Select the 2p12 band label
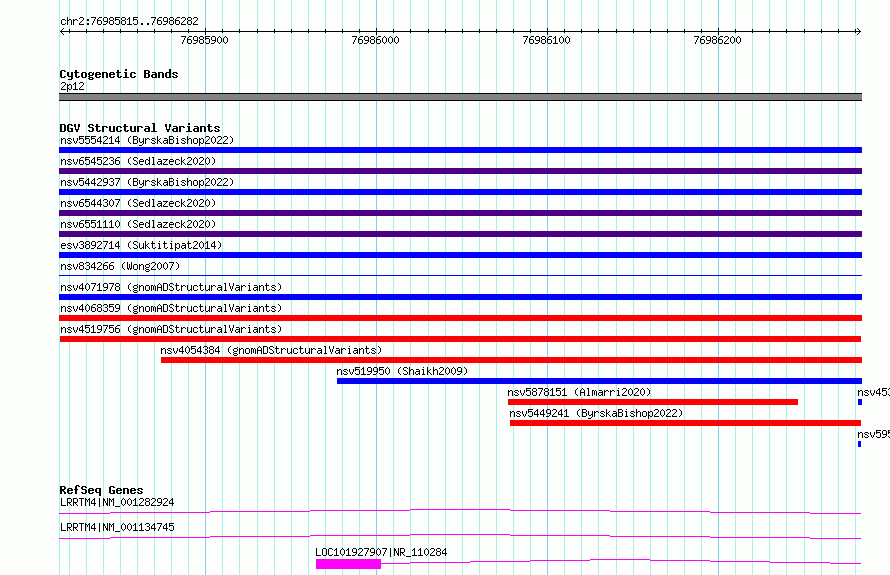 coord(72,86)
